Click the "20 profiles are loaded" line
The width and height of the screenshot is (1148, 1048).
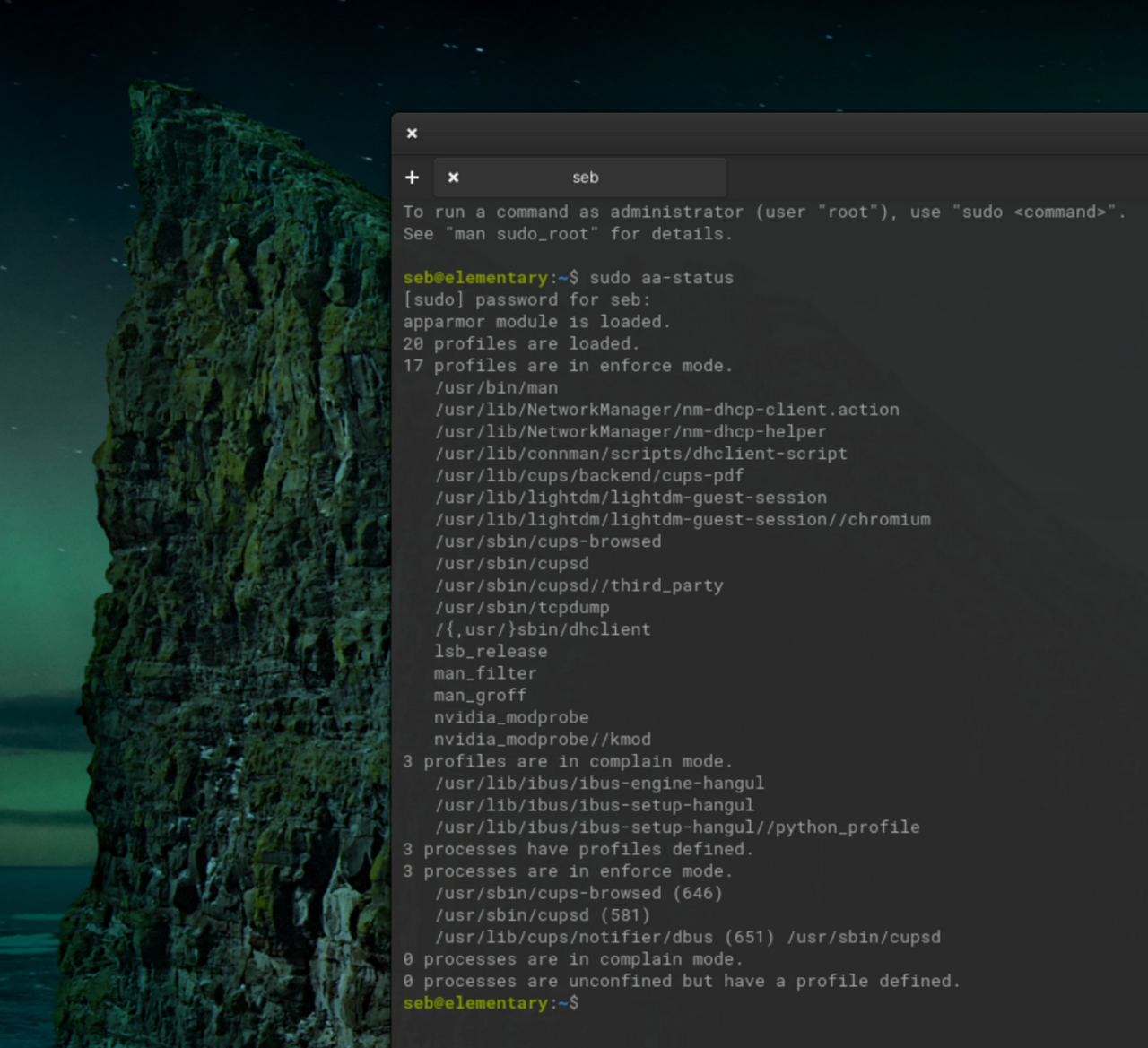click(520, 344)
